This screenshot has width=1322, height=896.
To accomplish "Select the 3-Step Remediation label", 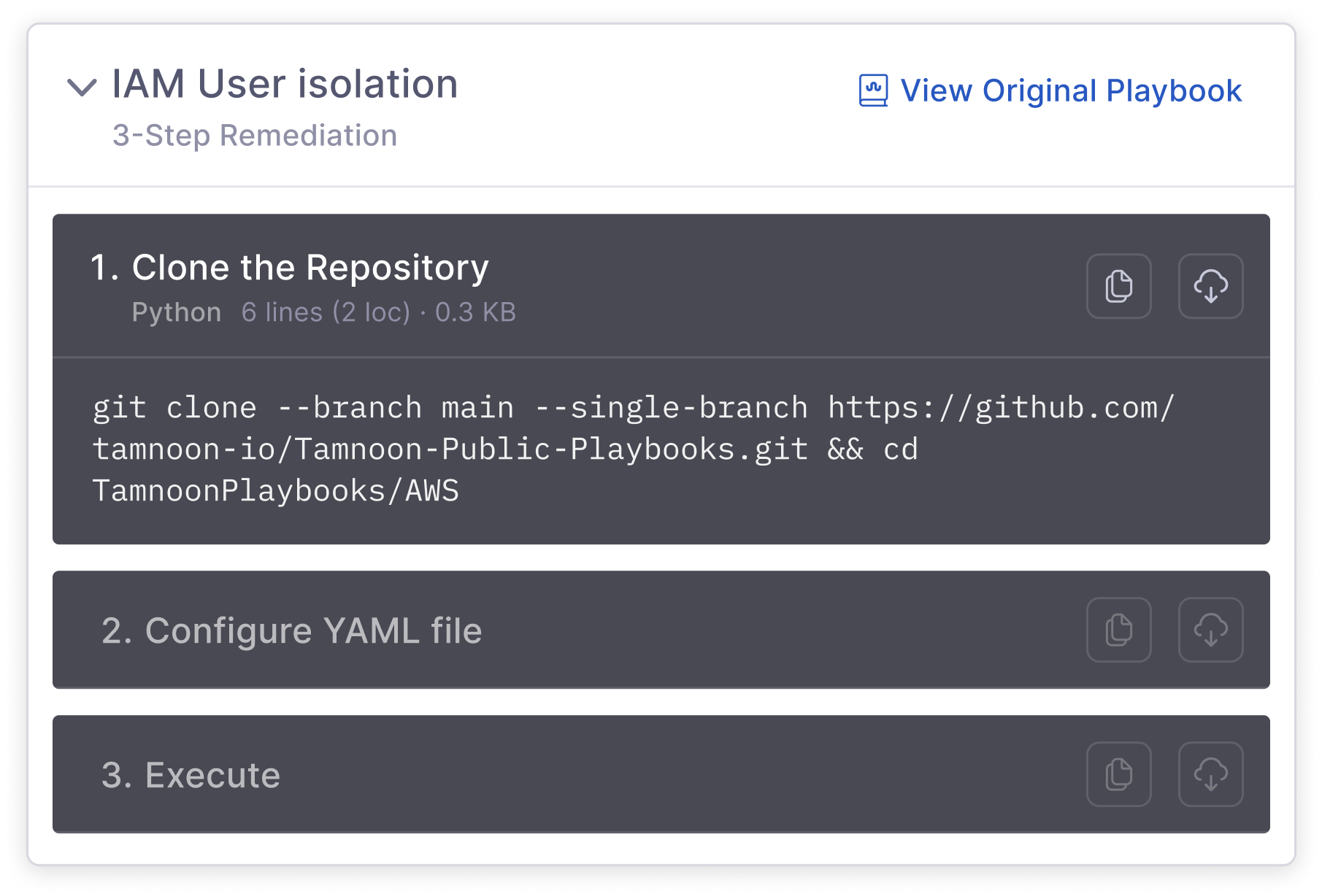I will pyautogui.click(x=255, y=135).
